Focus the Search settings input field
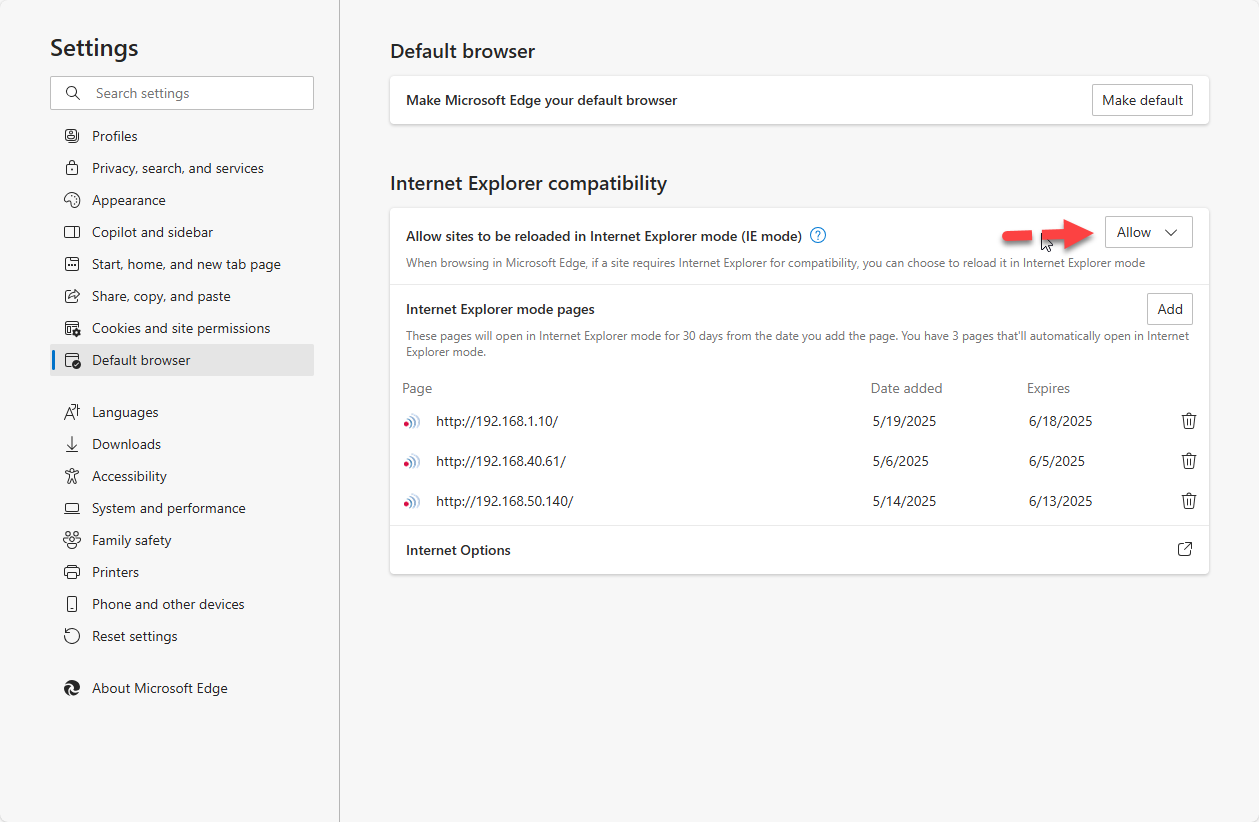 182,93
